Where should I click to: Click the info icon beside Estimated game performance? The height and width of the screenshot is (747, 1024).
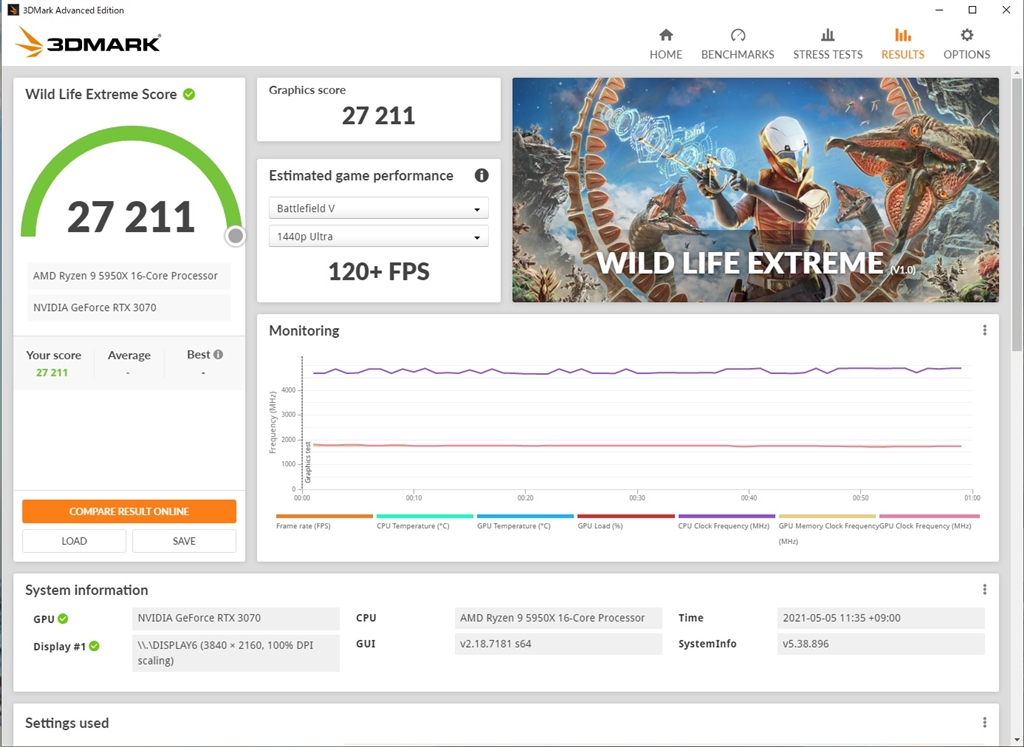[481, 175]
